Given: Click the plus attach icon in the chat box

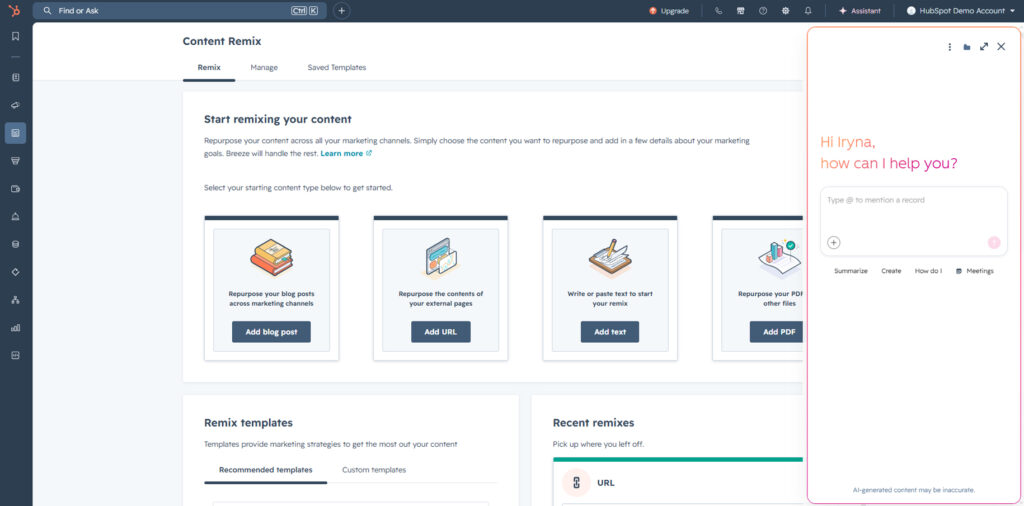Looking at the screenshot, I should tap(833, 242).
